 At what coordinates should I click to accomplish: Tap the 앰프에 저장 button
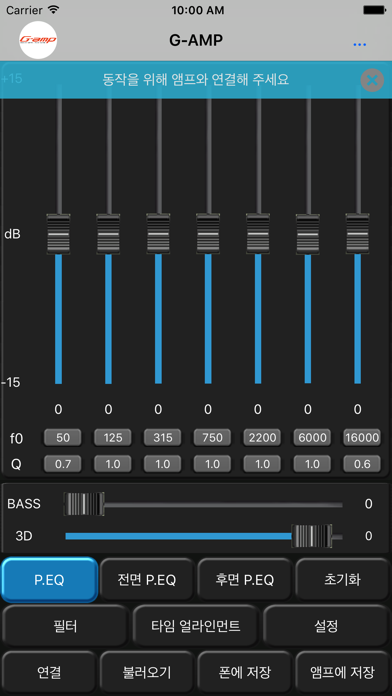(342, 672)
